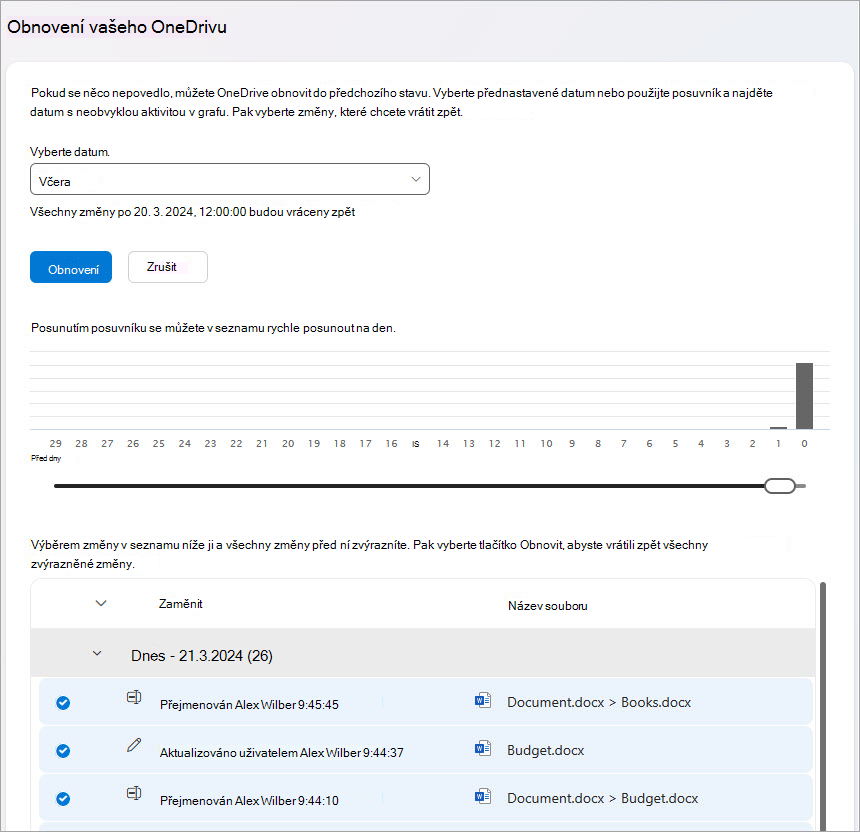Uncheck the Aktualizováno 9:44:37 change row
Viewport: 860px width, 832px height.
coord(63,751)
